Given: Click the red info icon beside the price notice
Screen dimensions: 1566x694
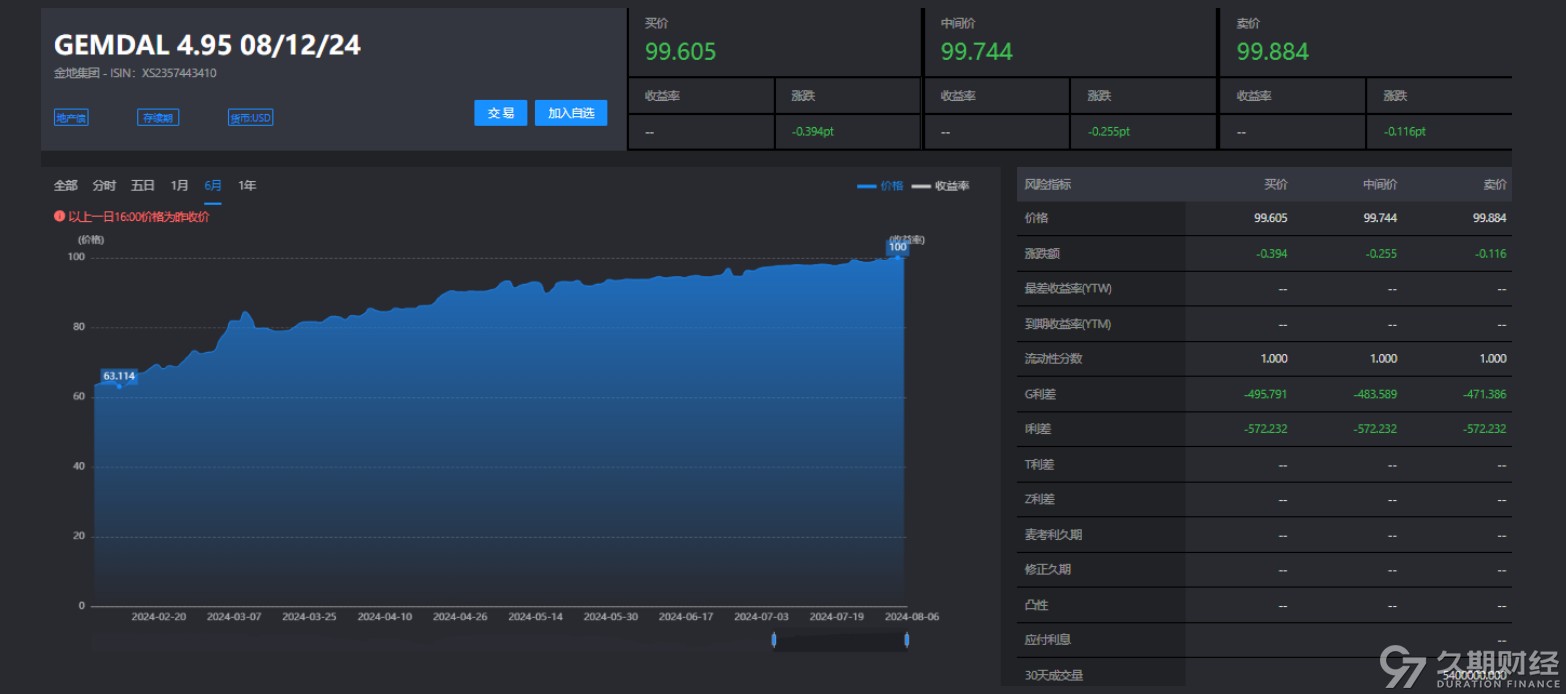Looking at the screenshot, I should pyautogui.click(x=59, y=216).
